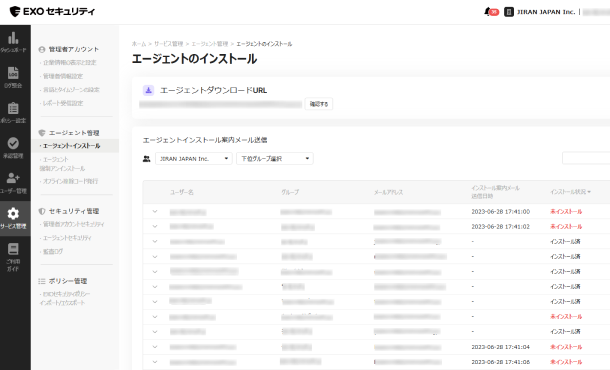Image resolution: width=610 pixels, height=370 pixels.
Task: Go to サービス管理 breadcrumb link
Action: (x=168, y=44)
